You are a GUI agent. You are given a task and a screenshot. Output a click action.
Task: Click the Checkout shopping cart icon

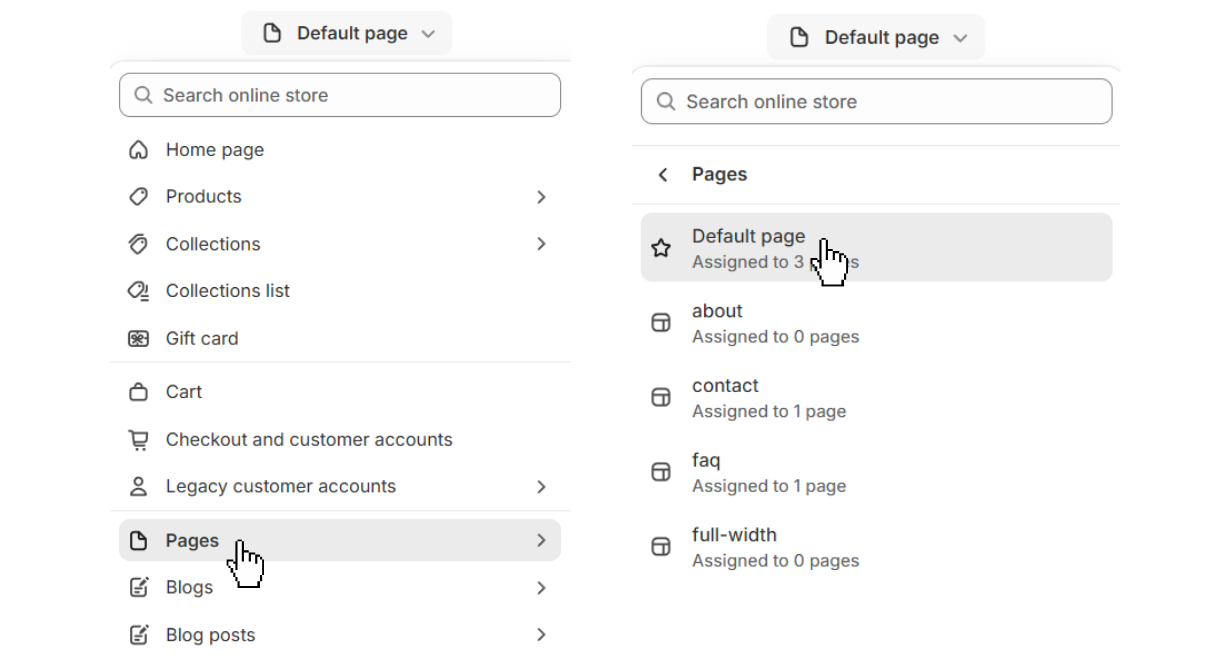(139, 439)
